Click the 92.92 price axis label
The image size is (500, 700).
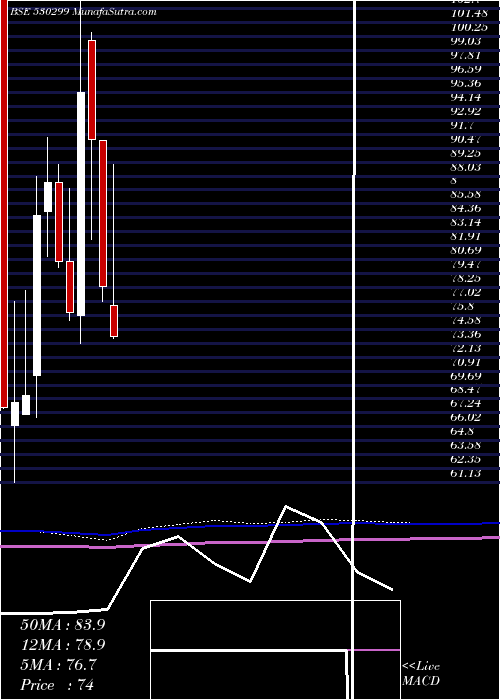466,111
